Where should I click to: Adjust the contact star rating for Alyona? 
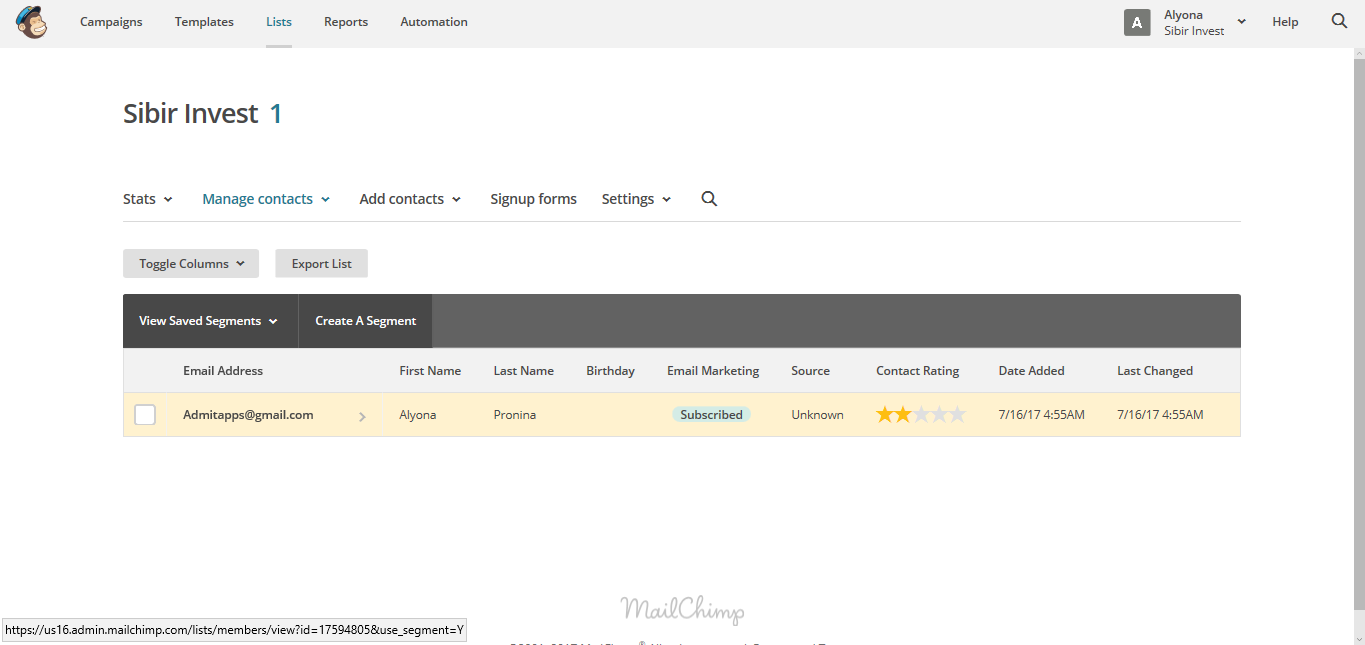point(920,413)
